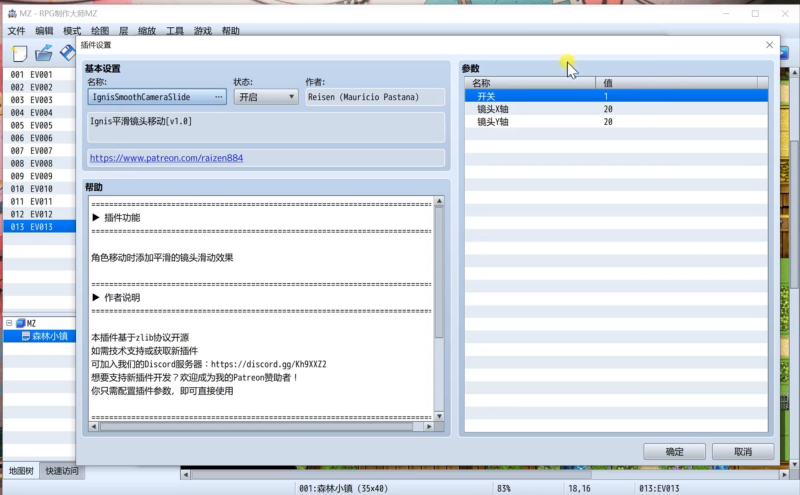Click the up arrow on help scrollbar

pyautogui.click(x=439, y=201)
